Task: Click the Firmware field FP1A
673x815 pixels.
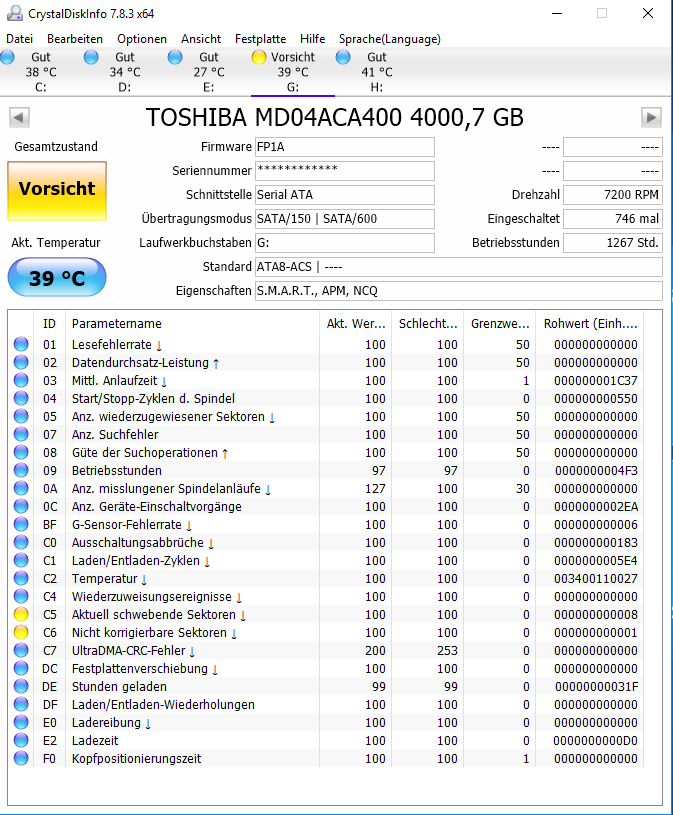Action: click(345, 147)
